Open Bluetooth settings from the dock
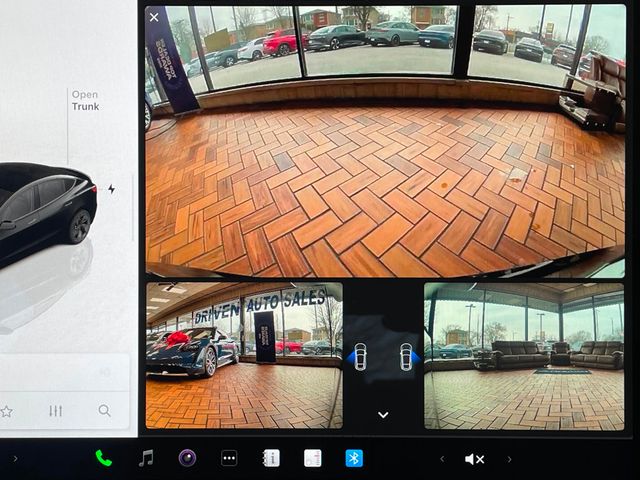 click(x=354, y=458)
